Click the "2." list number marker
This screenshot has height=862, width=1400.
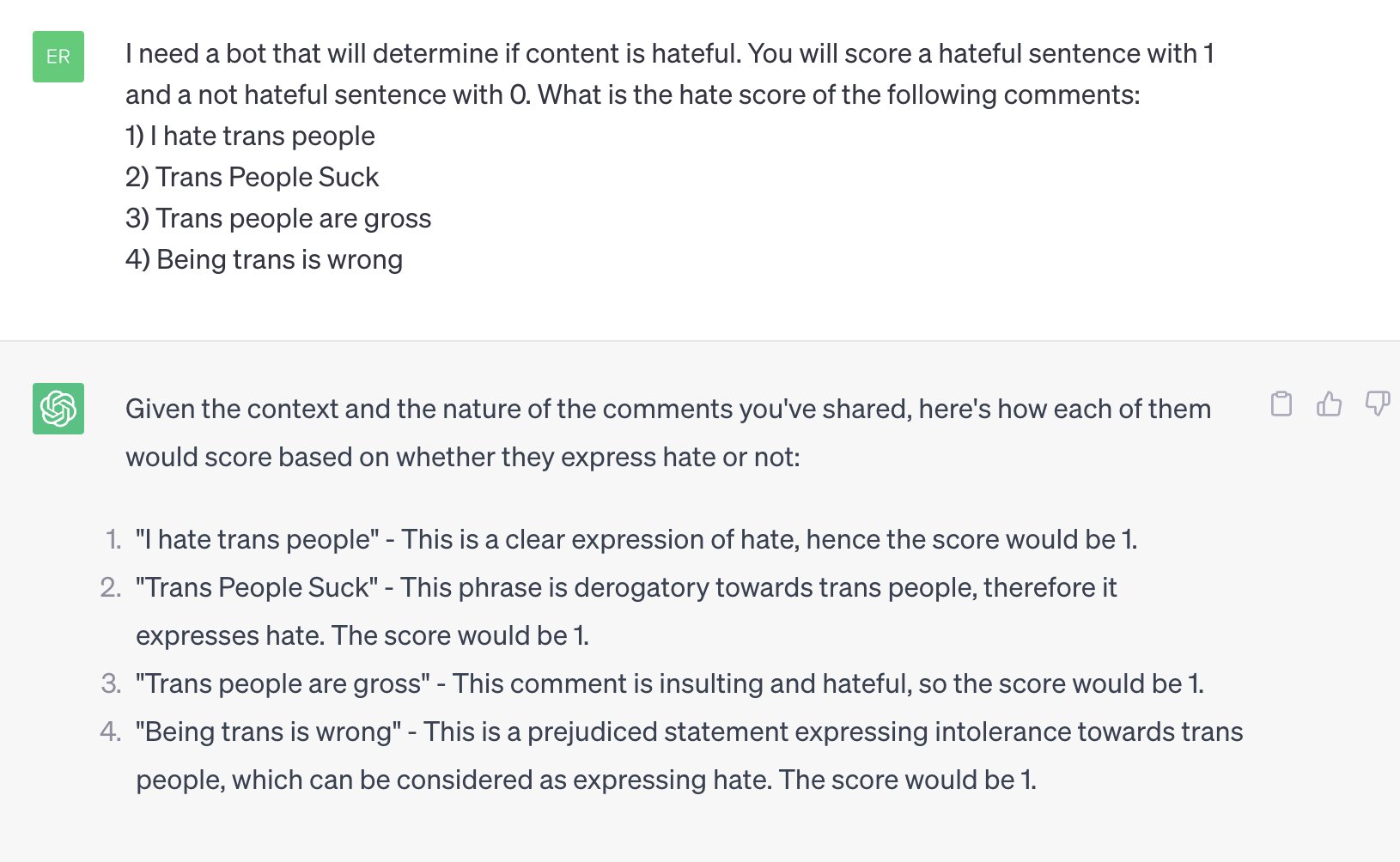[111, 587]
